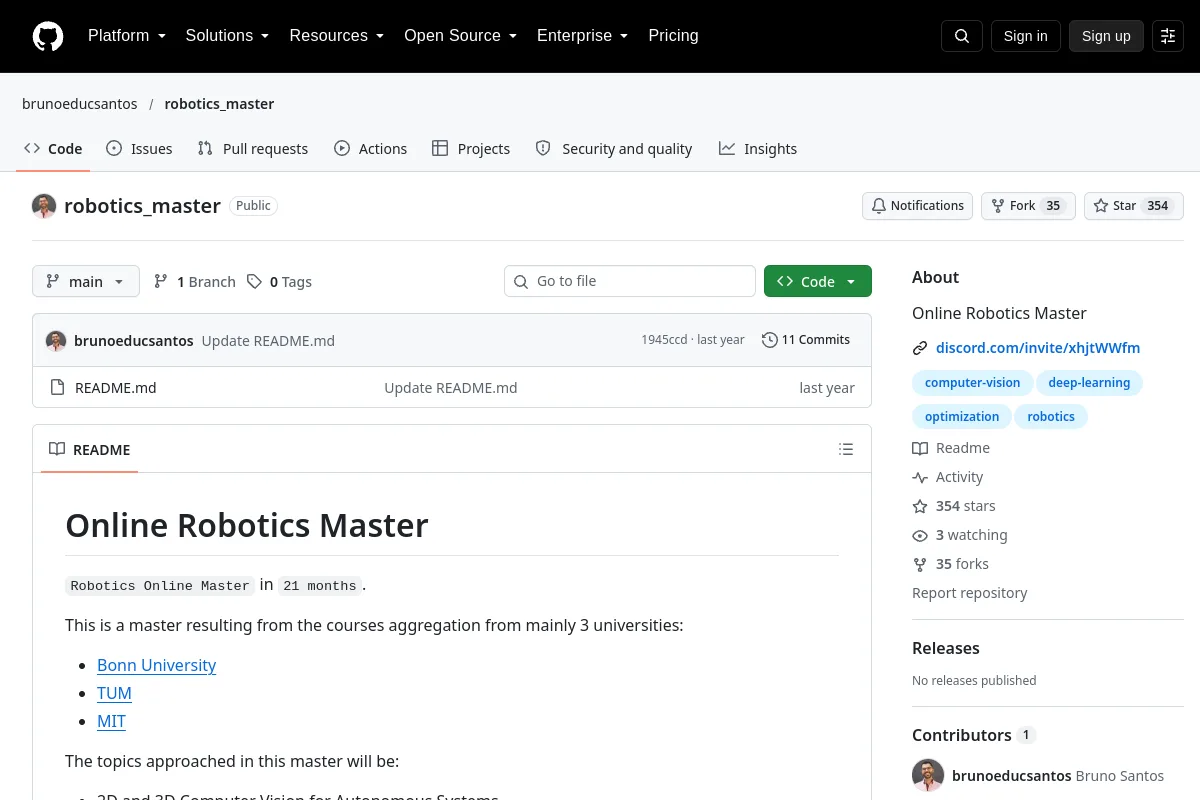Screen dimensions: 1200x800
Task: Select the computer-vision topic tag
Action: [x=973, y=383]
